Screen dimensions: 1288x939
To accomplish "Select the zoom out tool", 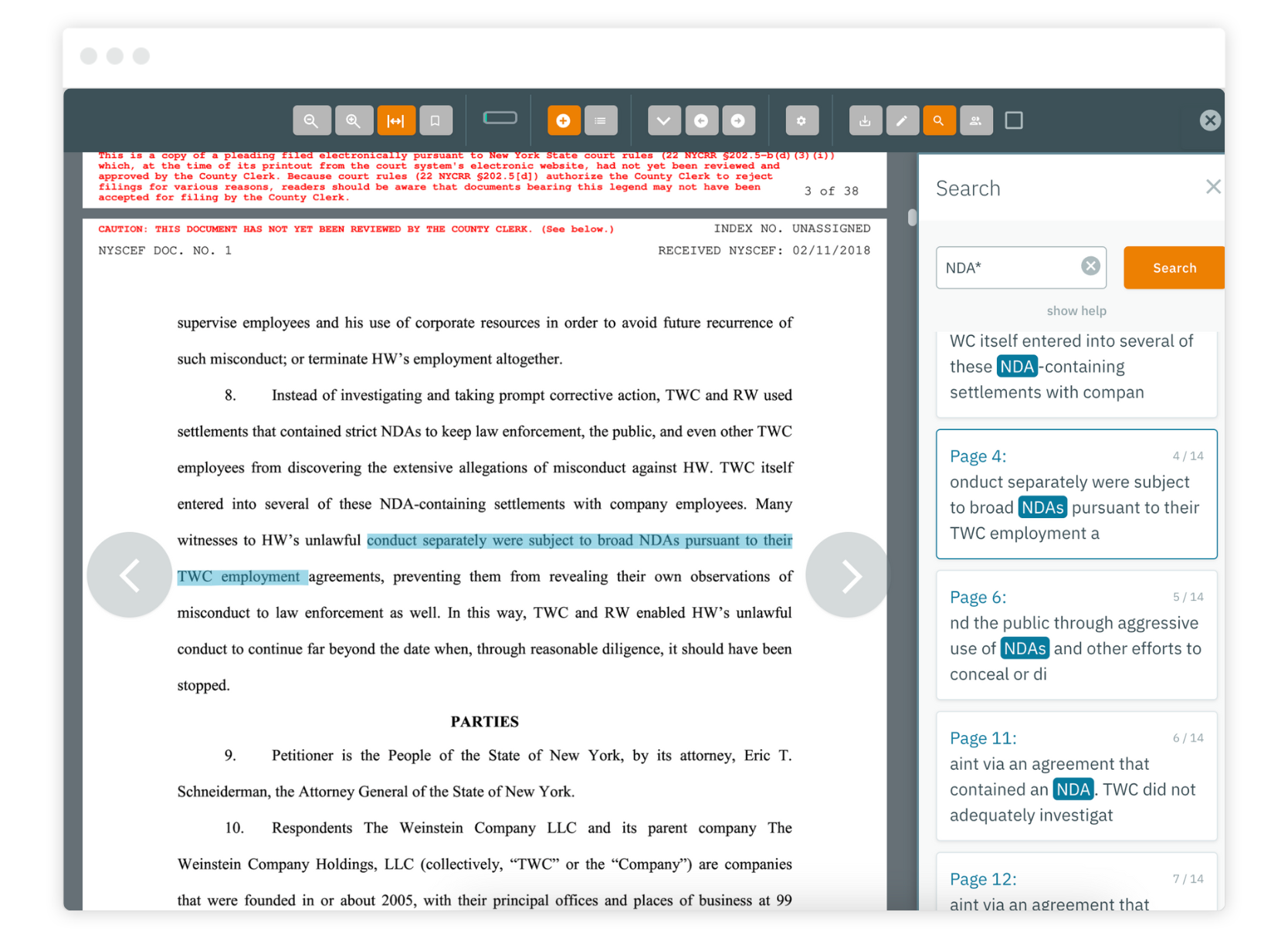I will click(311, 120).
